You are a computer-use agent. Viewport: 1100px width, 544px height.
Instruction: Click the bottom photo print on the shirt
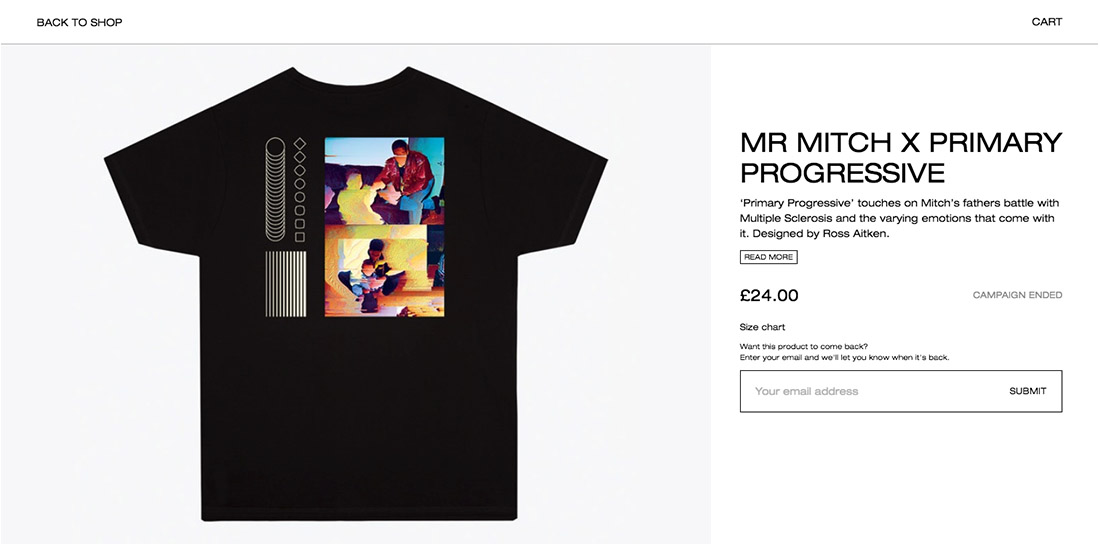[x=384, y=271]
